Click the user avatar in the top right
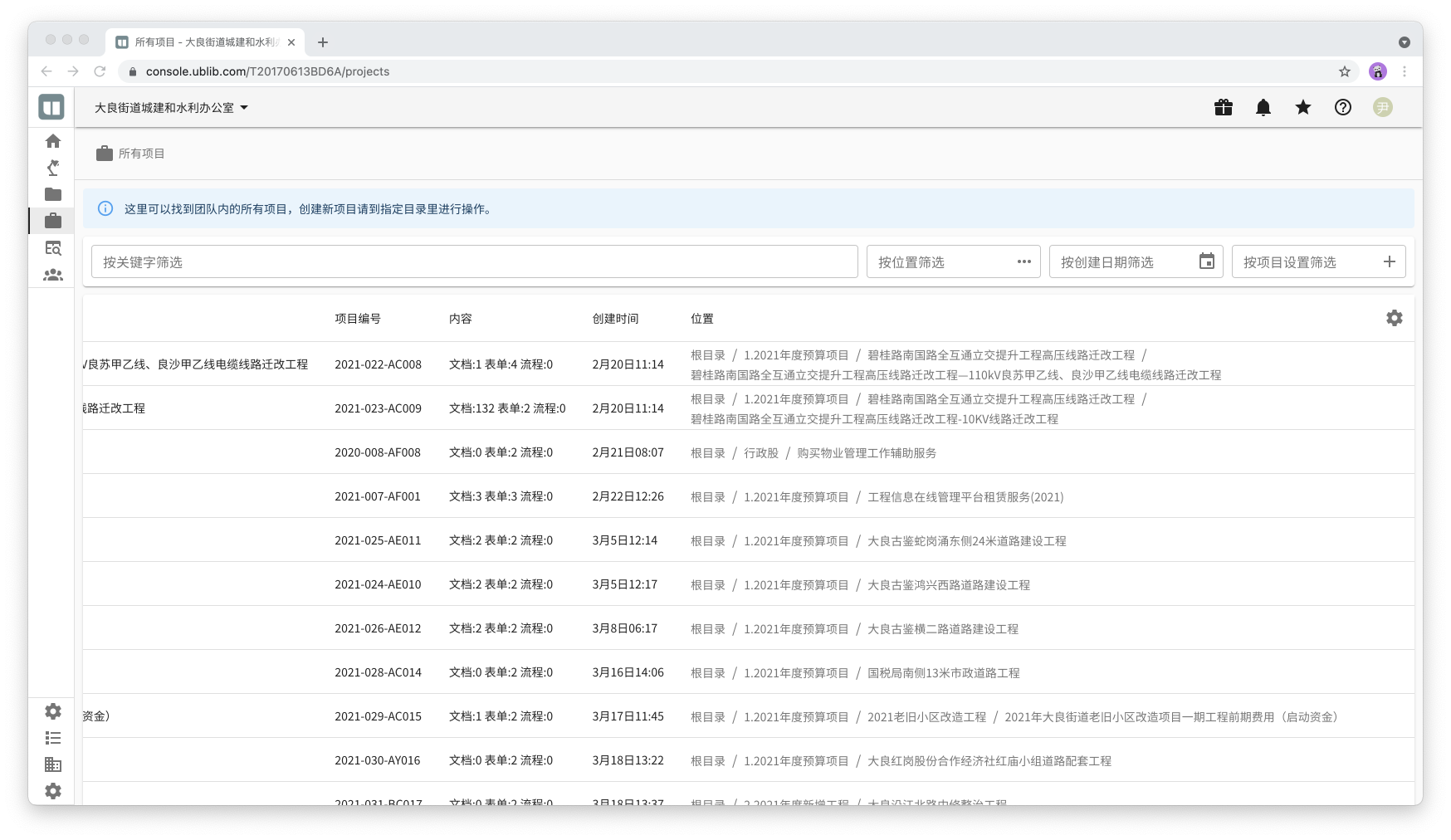This screenshot has width=1451, height=840. point(1382,107)
